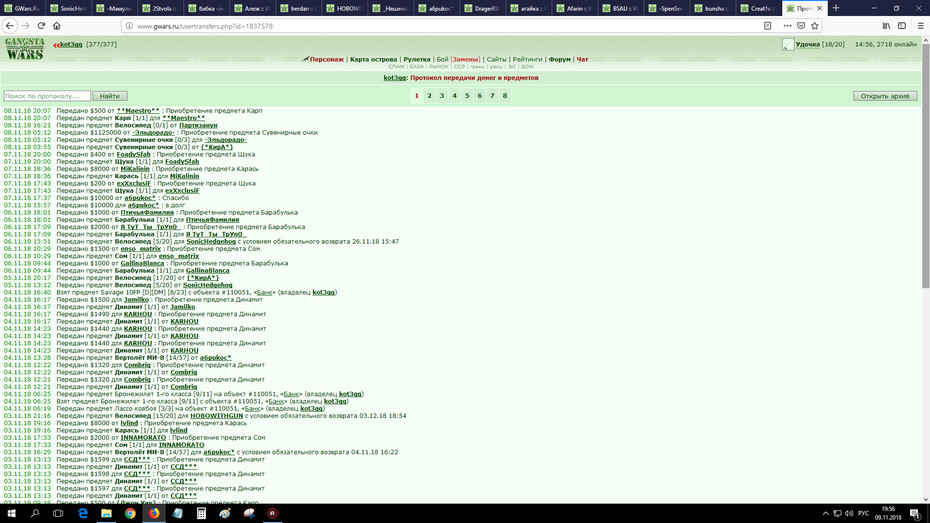The height and width of the screenshot is (523, 930).
Task: Open kot3gg profile link at top left
Action: click(x=71, y=44)
